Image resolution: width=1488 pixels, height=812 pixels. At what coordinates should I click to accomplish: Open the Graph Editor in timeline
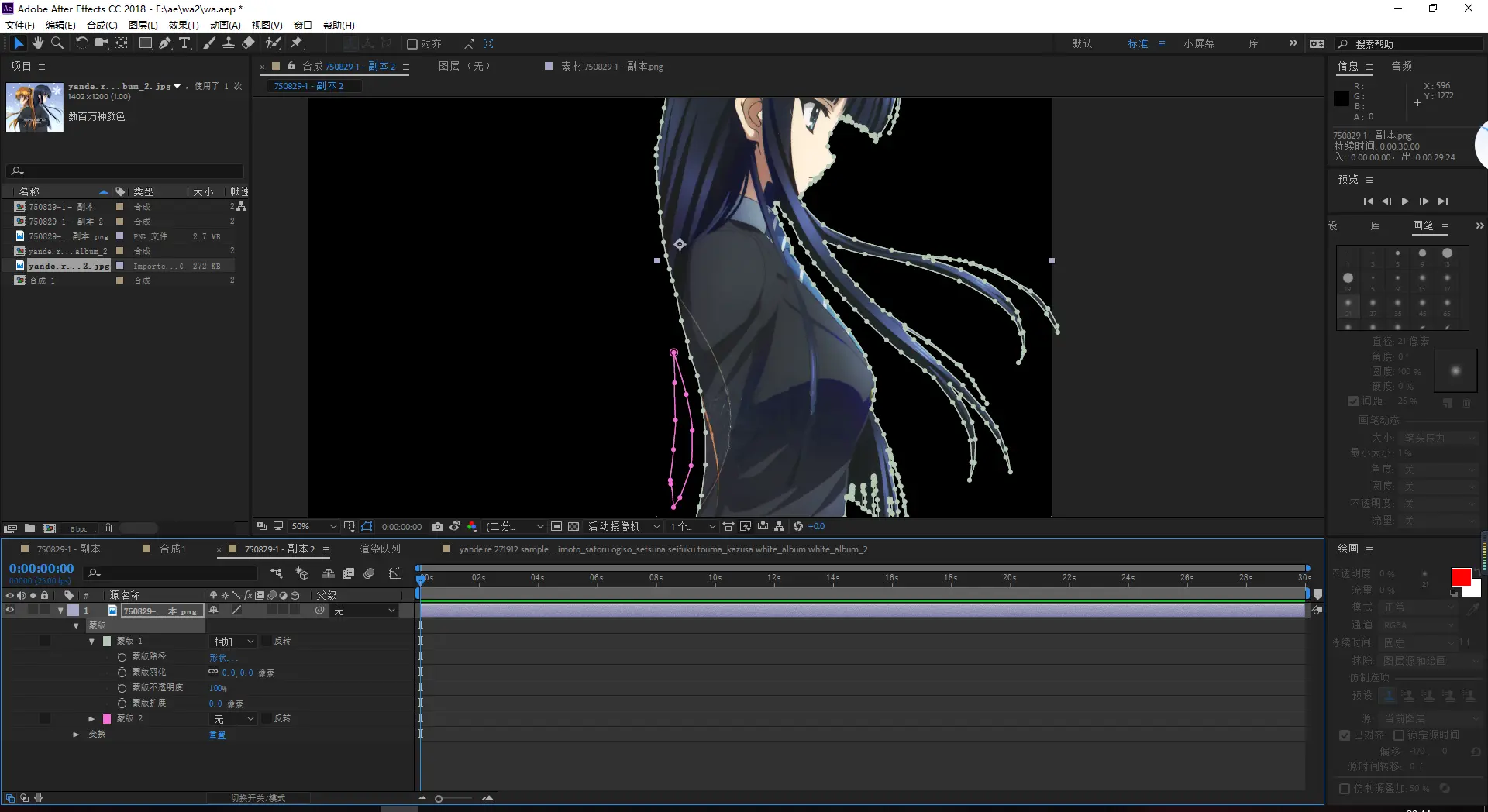click(x=395, y=574)
